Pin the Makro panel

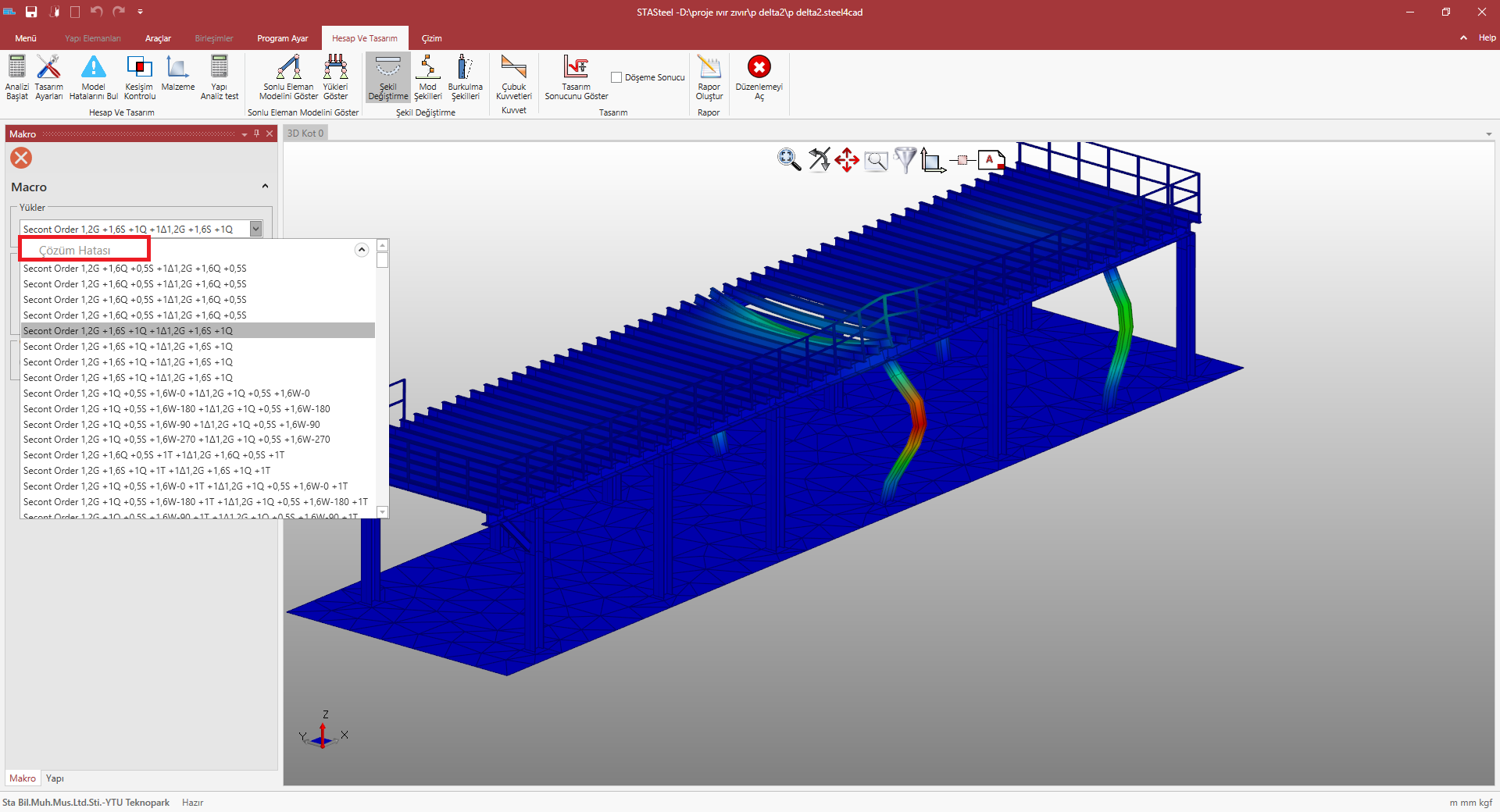256,134
